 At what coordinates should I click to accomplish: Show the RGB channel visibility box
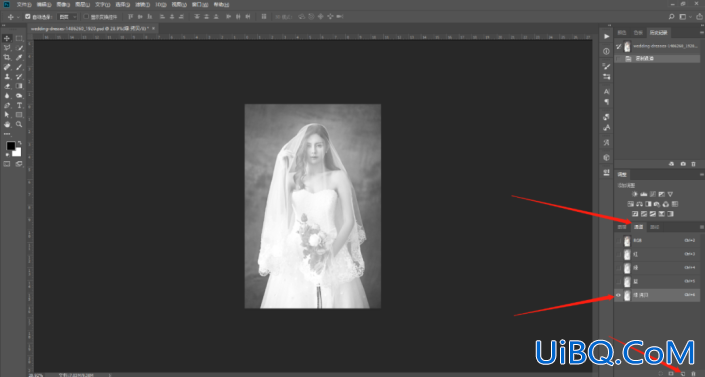click(619, 241)
